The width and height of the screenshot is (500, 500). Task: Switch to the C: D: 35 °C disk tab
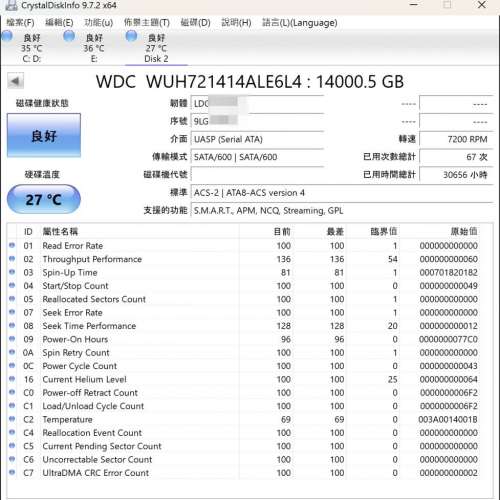(31, 48)
